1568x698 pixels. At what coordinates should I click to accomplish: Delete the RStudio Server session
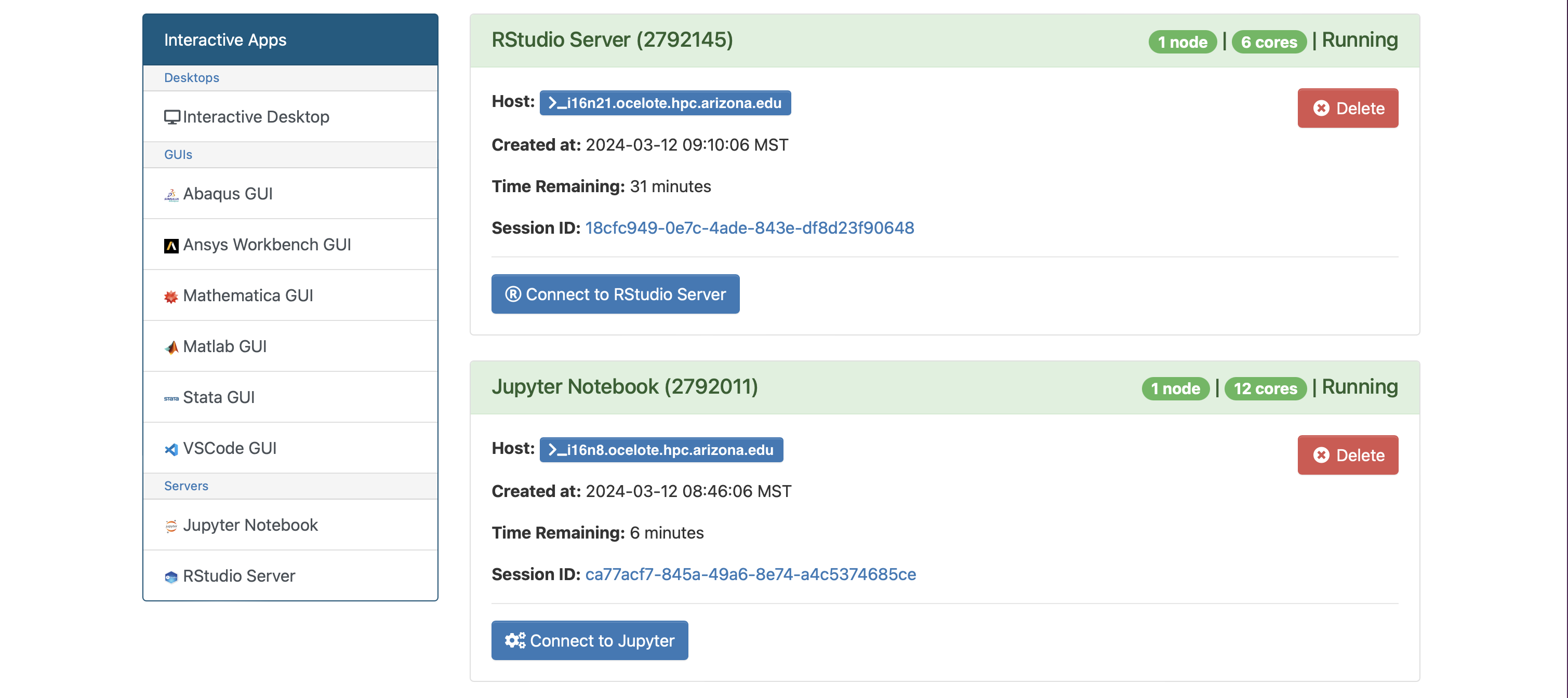pyautogui.click(x=1347, y=109)
